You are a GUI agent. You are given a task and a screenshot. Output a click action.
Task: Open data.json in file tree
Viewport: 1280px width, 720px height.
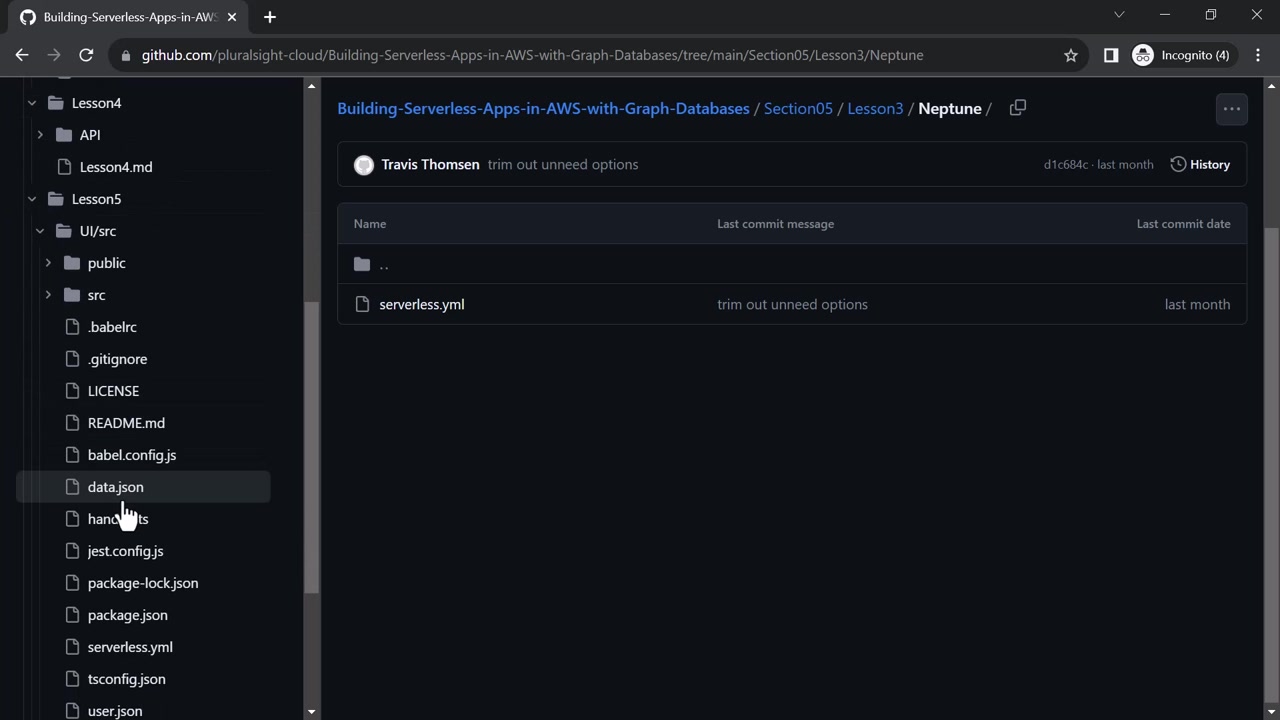[115, 487]
